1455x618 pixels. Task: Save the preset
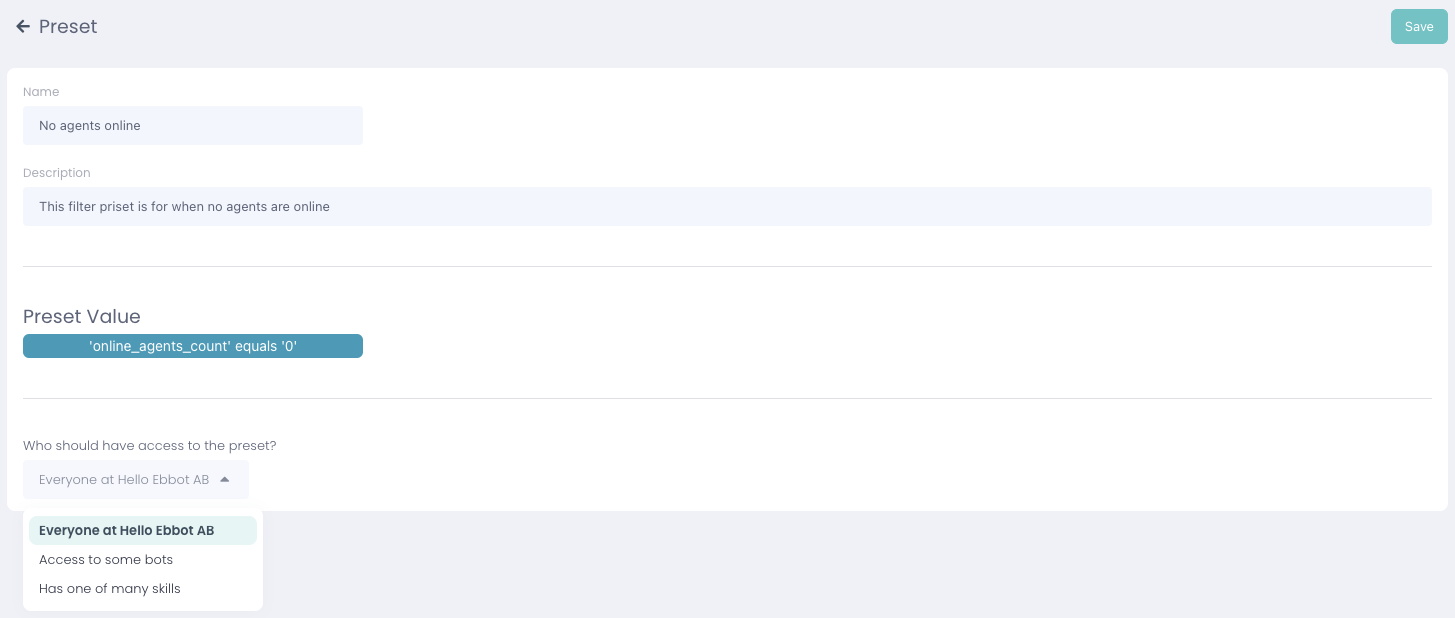click(1418, 27)
